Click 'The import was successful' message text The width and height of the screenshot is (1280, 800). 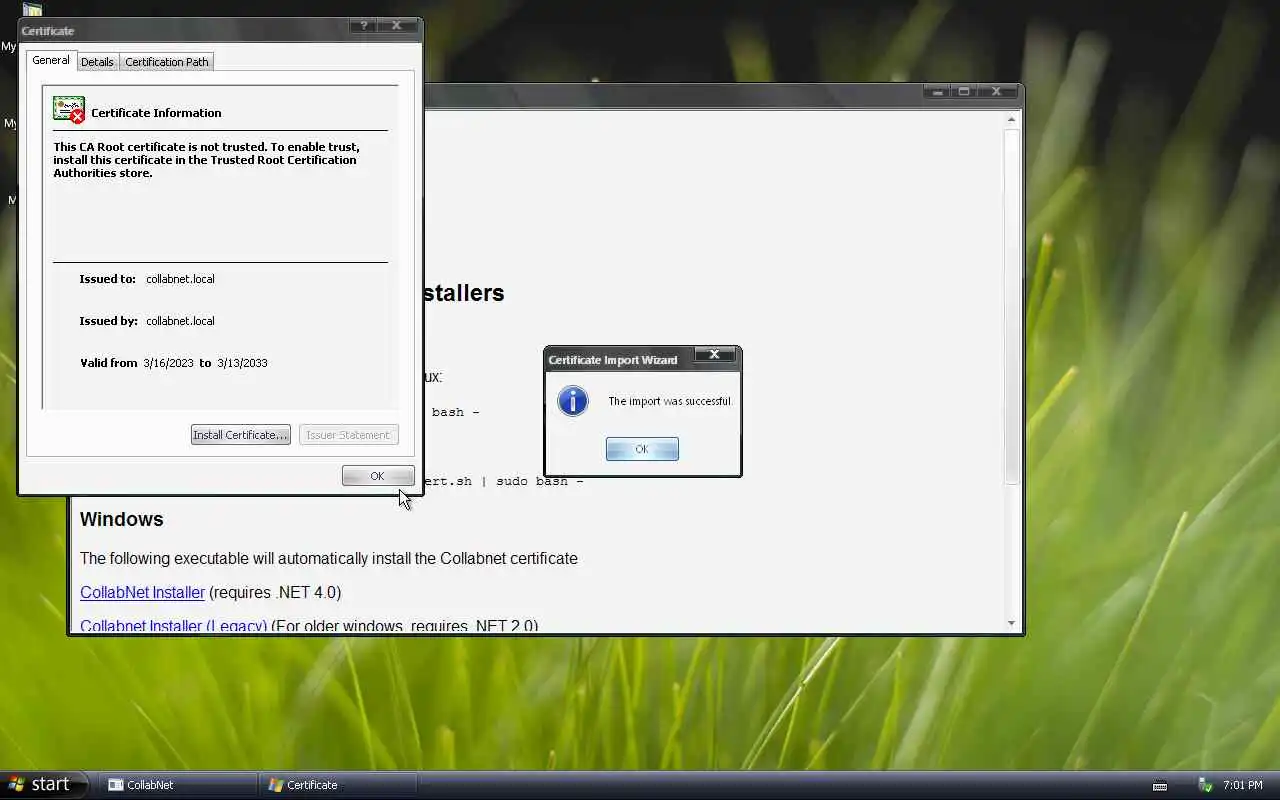[670, 401]
